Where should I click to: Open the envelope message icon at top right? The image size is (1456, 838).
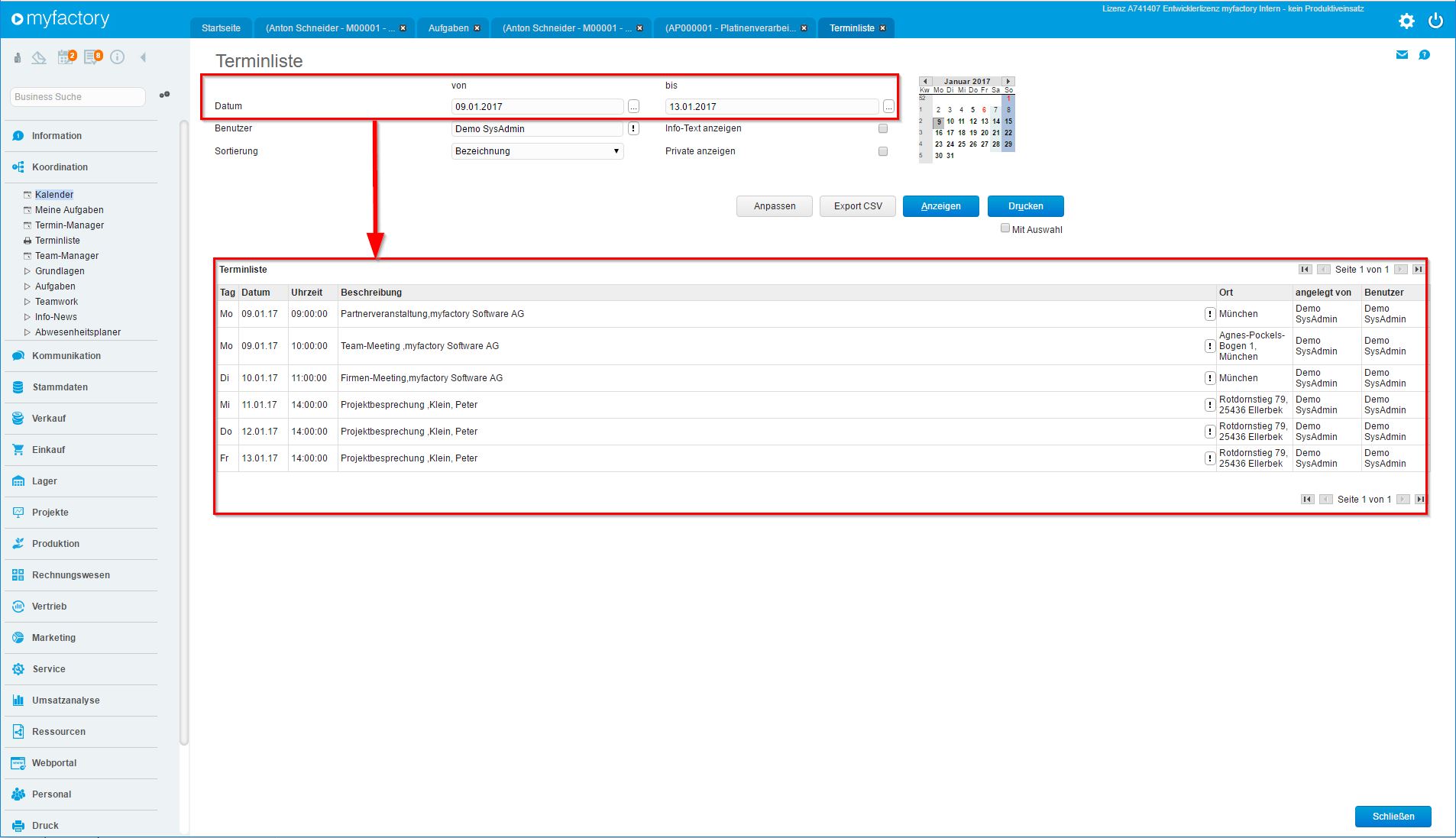click(1402, 55)
